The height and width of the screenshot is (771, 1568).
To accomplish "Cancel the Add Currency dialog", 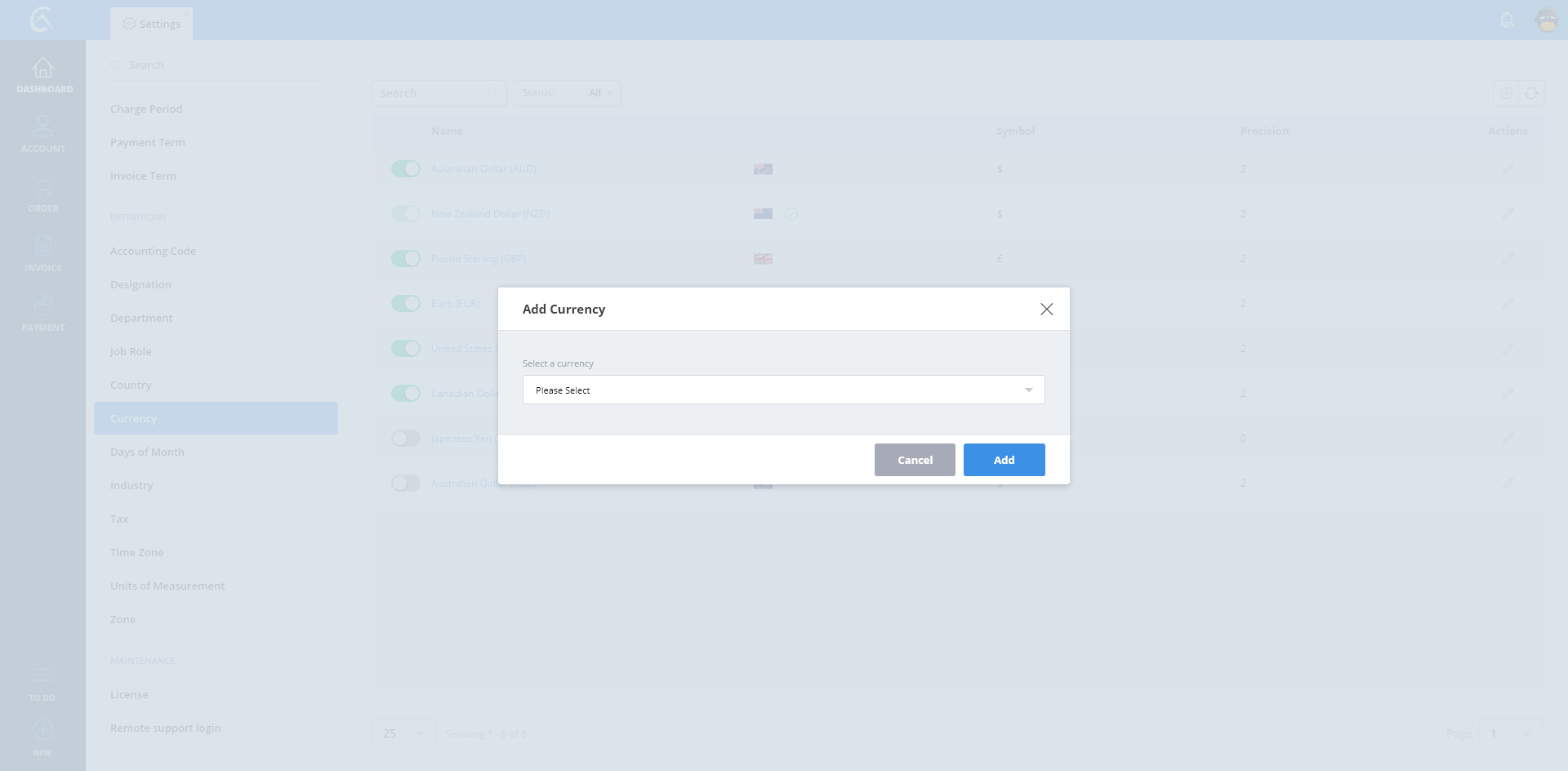I will tap(915, 460).
